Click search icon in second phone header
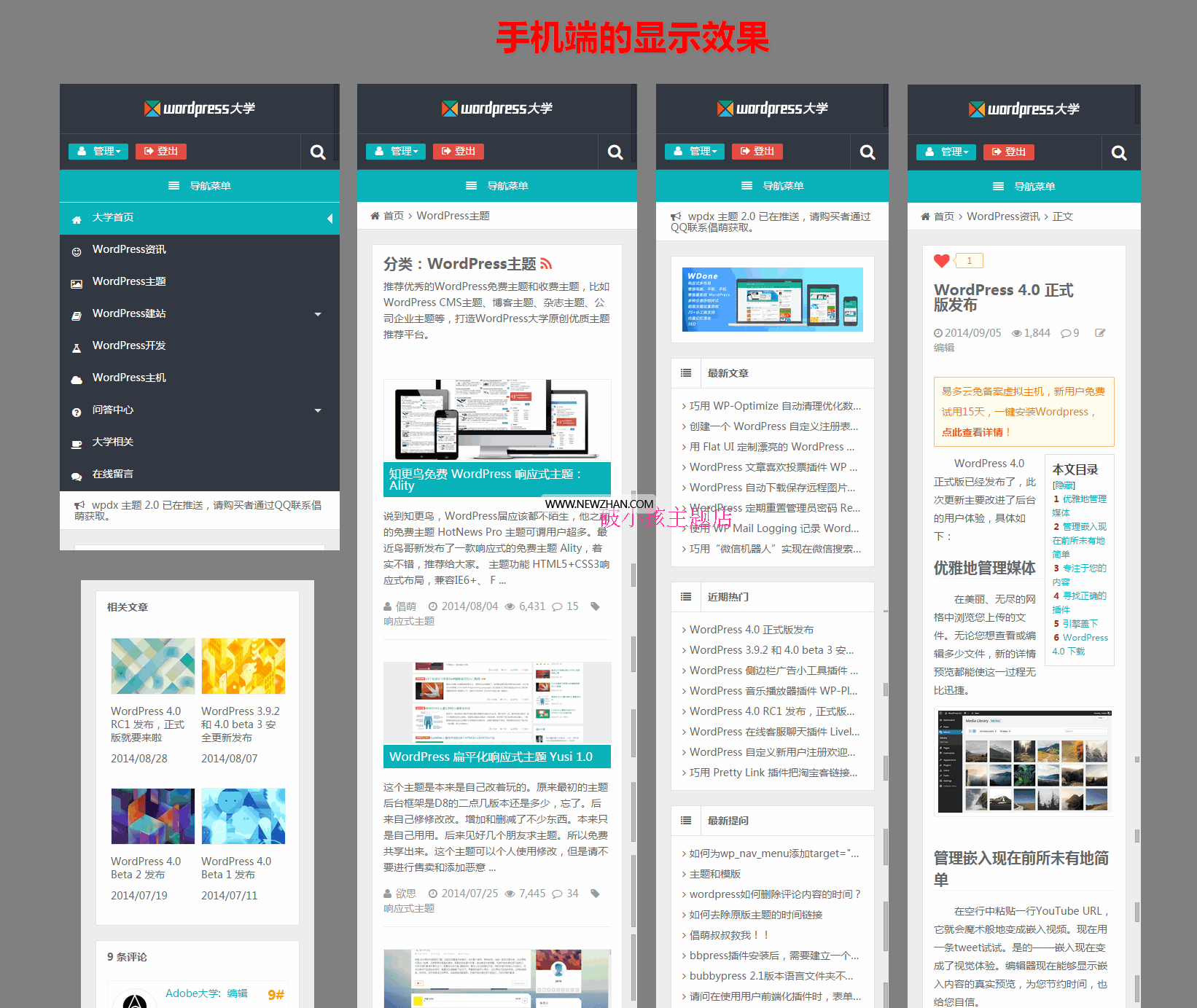The width and height of the screenshot is (1197, 1008). coord(615,152)
